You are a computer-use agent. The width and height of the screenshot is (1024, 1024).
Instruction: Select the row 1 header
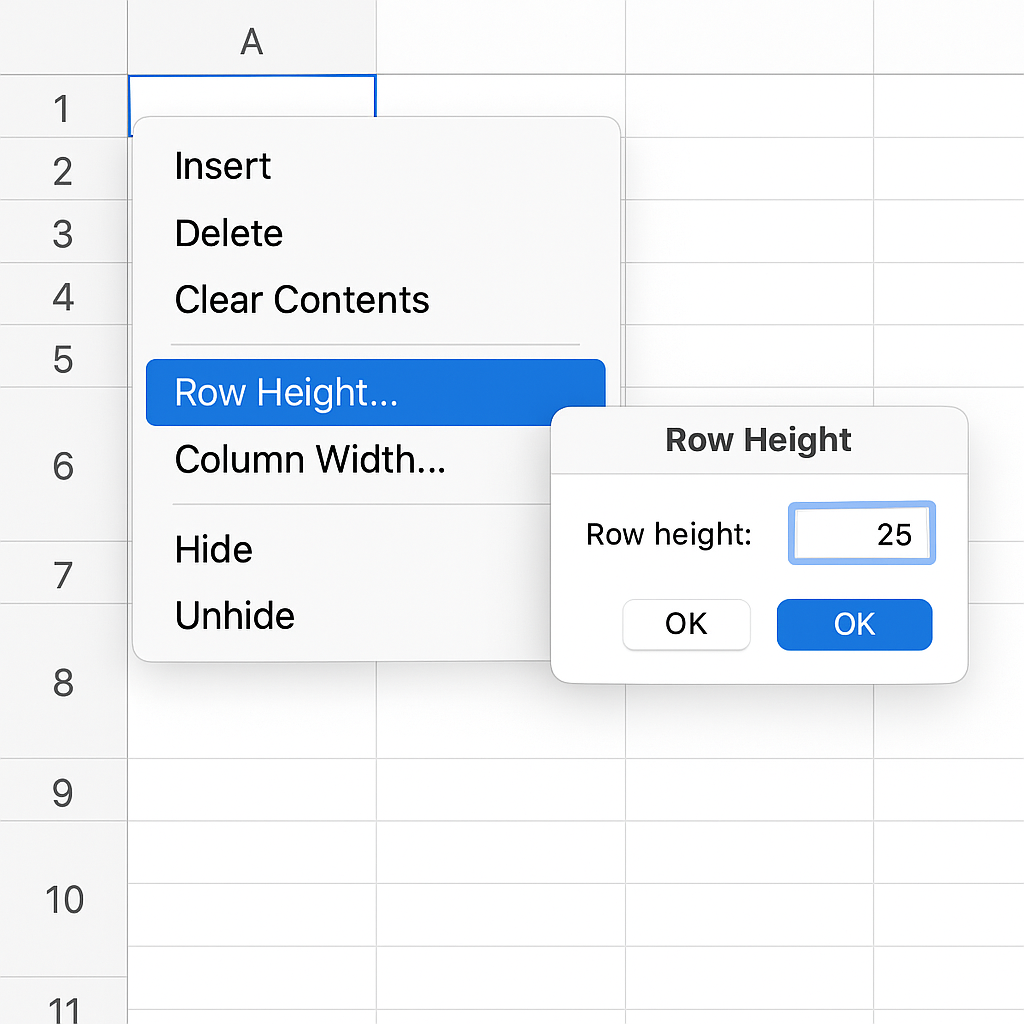coord(63,107)
